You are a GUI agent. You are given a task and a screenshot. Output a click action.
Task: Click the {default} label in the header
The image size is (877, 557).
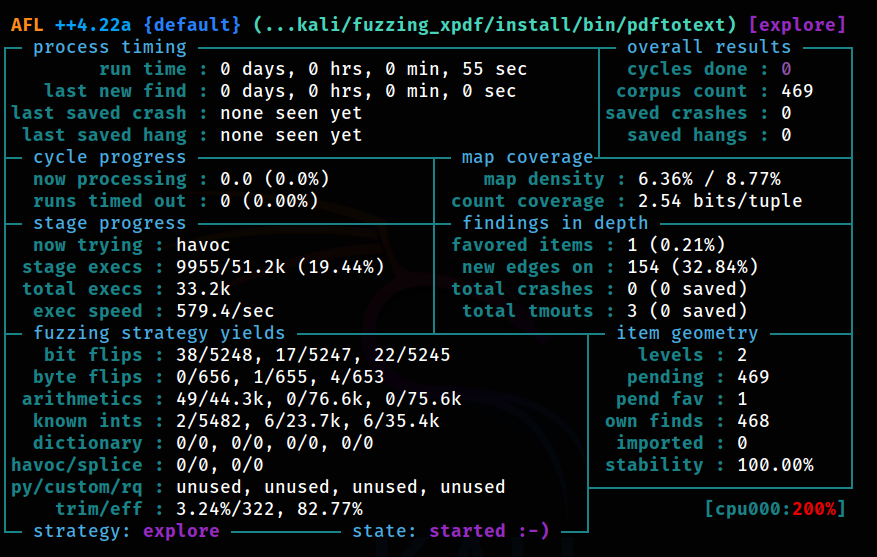pyautogui.click(x=192, y=25)
